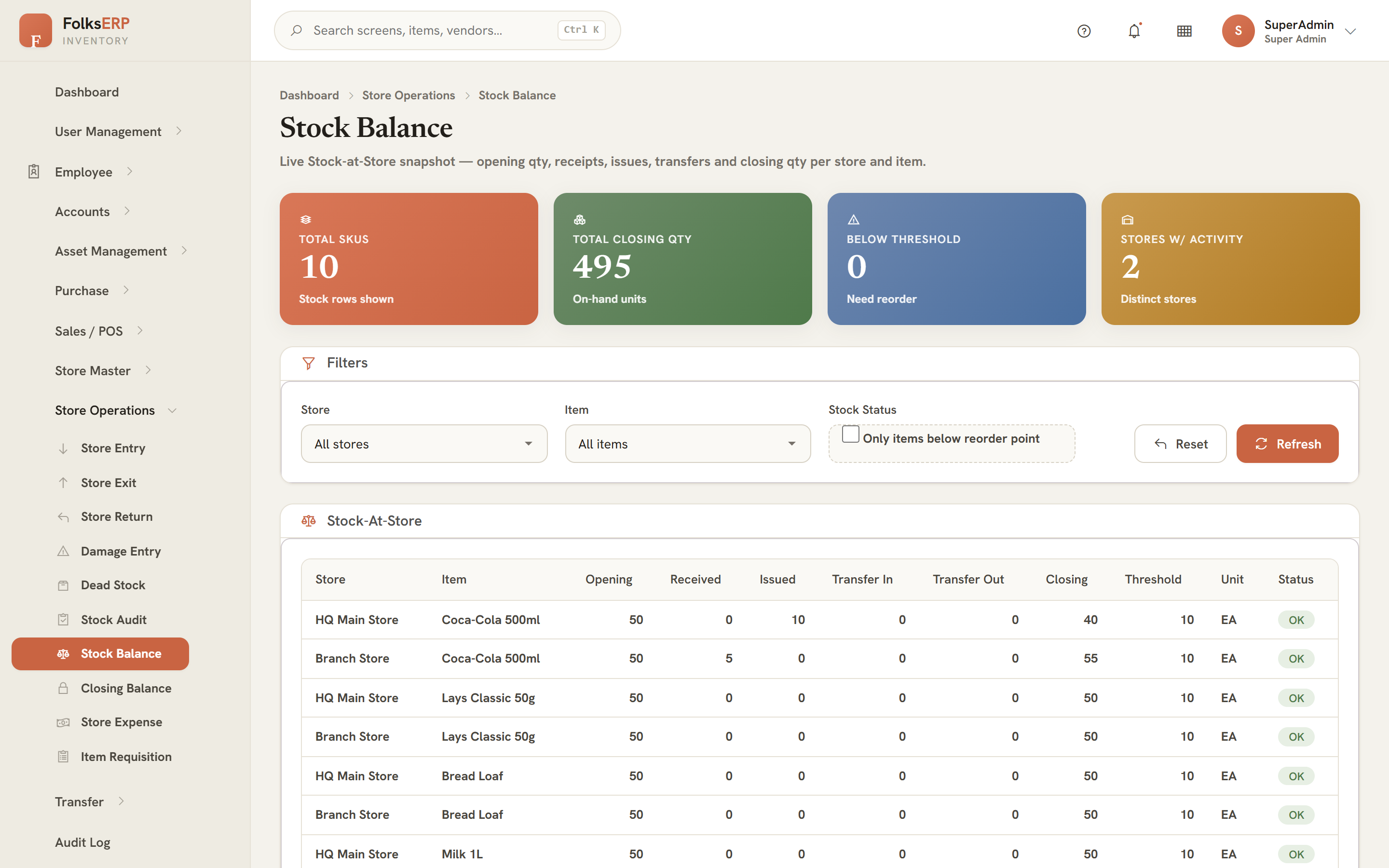Expand the Accounts menu chevron
Viewport: 1389px width, 868px height.
127,211
